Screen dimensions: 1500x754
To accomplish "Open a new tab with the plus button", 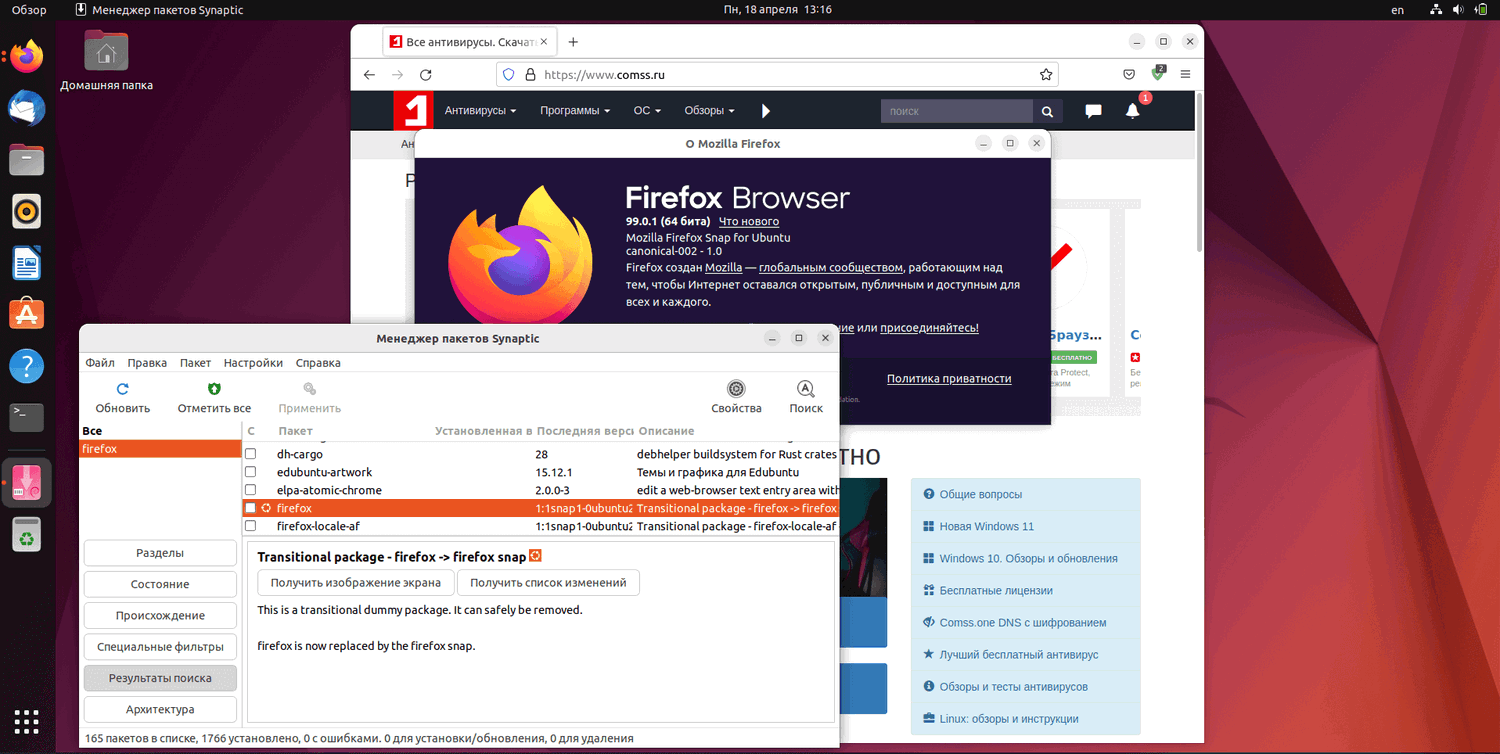I will 573,42.
